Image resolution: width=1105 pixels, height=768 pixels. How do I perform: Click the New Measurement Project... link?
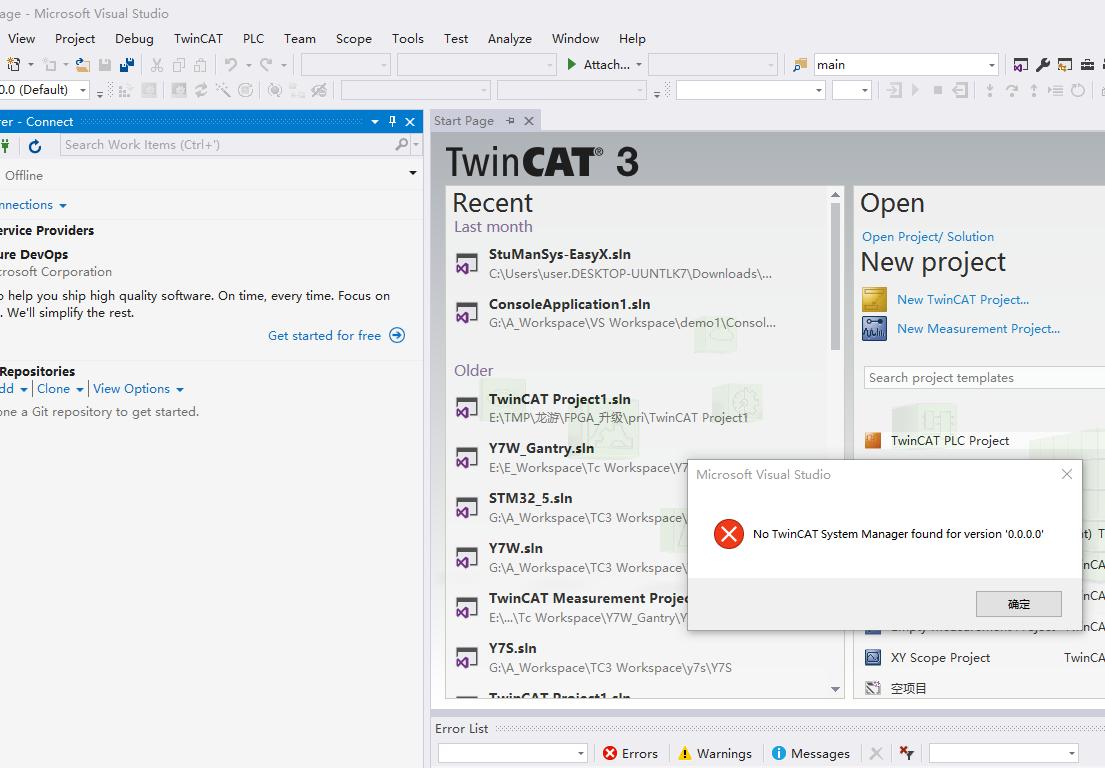coord(978,328)
